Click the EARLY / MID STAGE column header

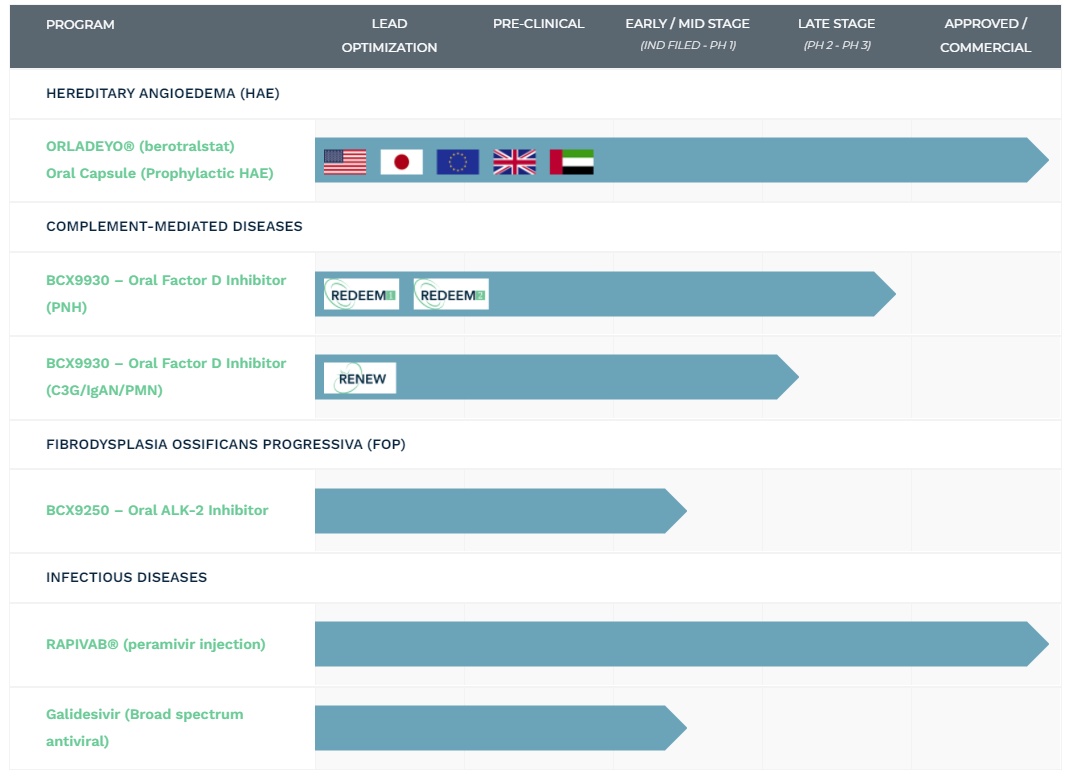pyautogui.click(x=687, y=33)
